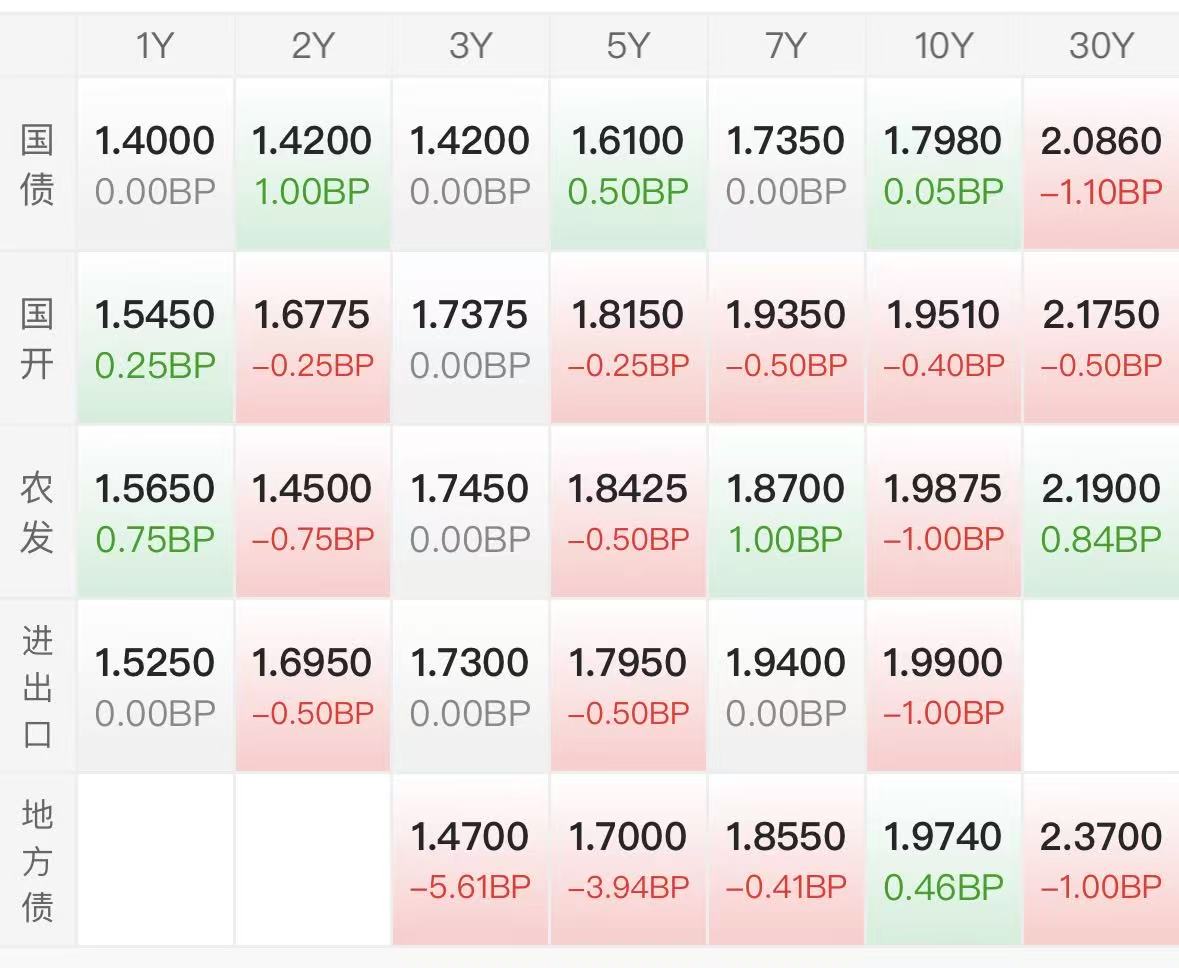Select the 30Y column header
The height and width of the screenshot is (968, 1179).
point(1100,46)
